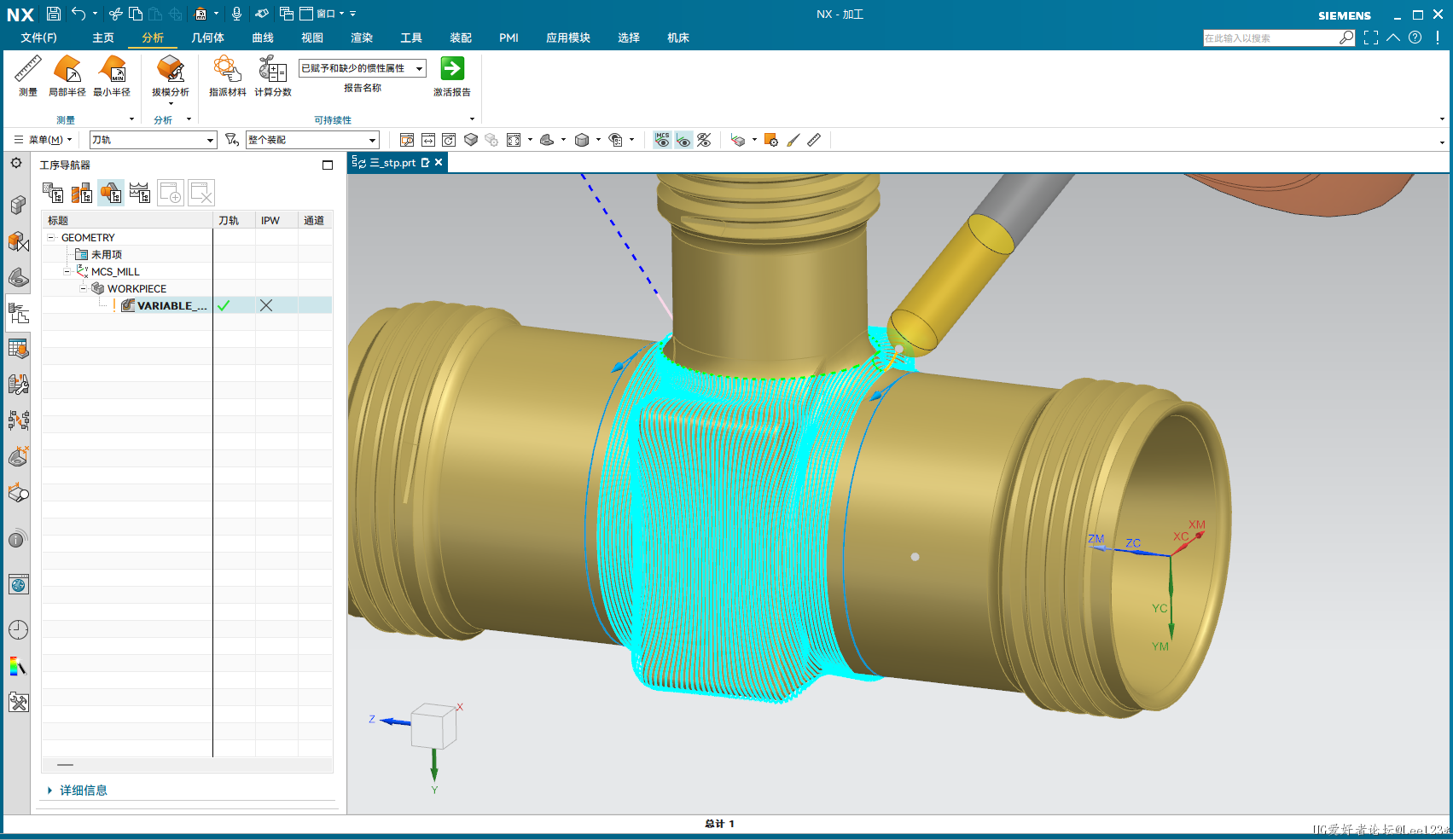Open the assembly navigator sidebar icon
Image resolution: width=1453 pixels, height=840 pixels.
click(x=18, y=205)
